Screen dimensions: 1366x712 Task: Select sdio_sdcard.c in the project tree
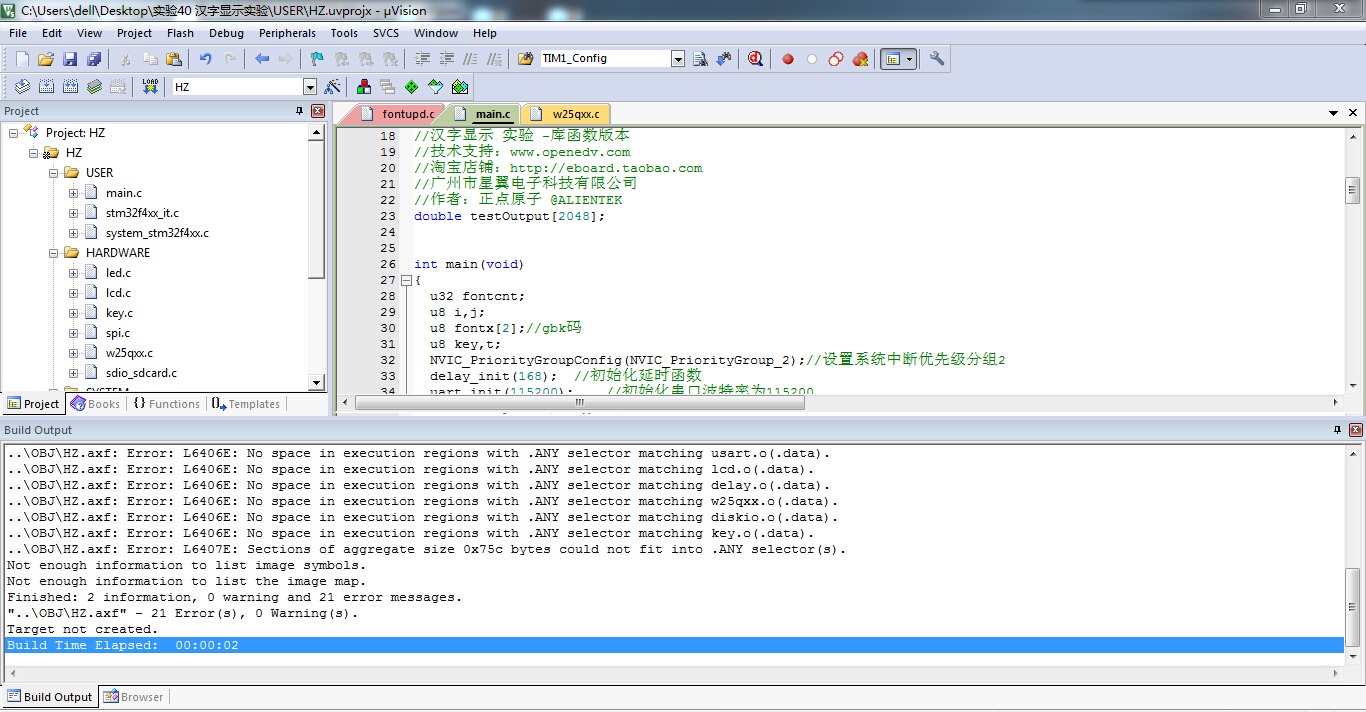141,373
